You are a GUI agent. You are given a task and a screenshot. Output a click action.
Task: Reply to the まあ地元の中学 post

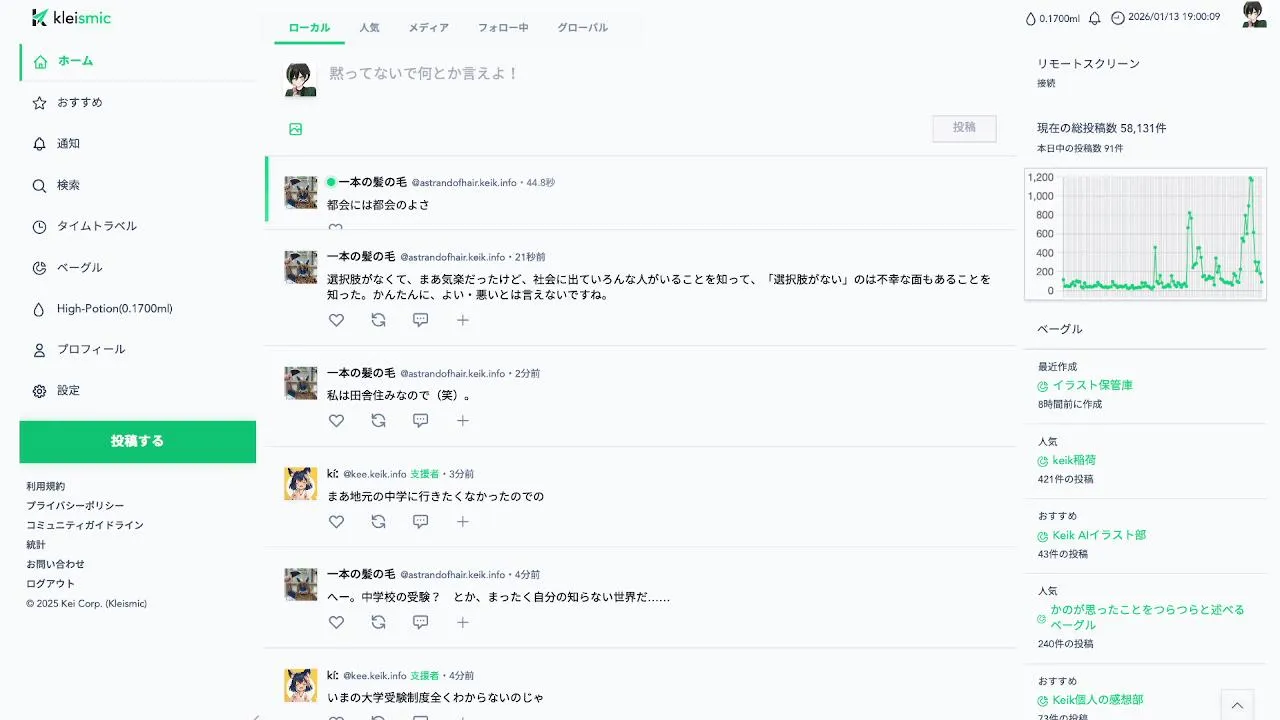click(421, 522)
